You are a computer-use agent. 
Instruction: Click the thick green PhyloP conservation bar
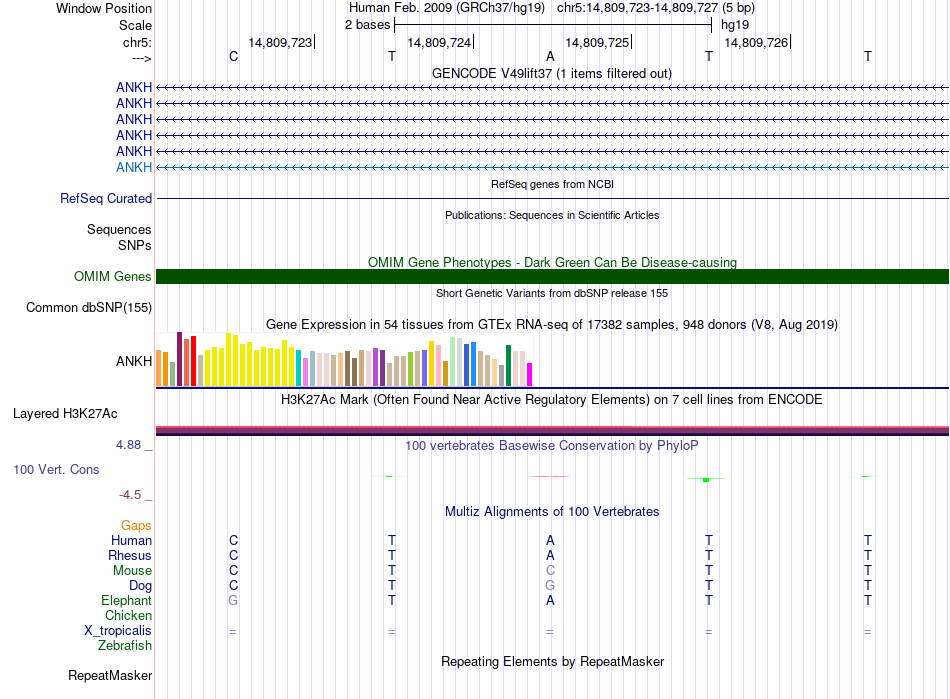pyautogui.click(x=706, y=480)
